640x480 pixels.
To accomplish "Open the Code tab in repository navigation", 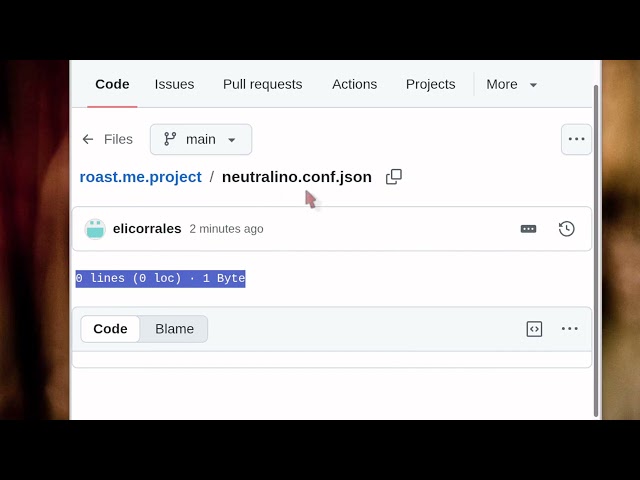I will [112, 84].
